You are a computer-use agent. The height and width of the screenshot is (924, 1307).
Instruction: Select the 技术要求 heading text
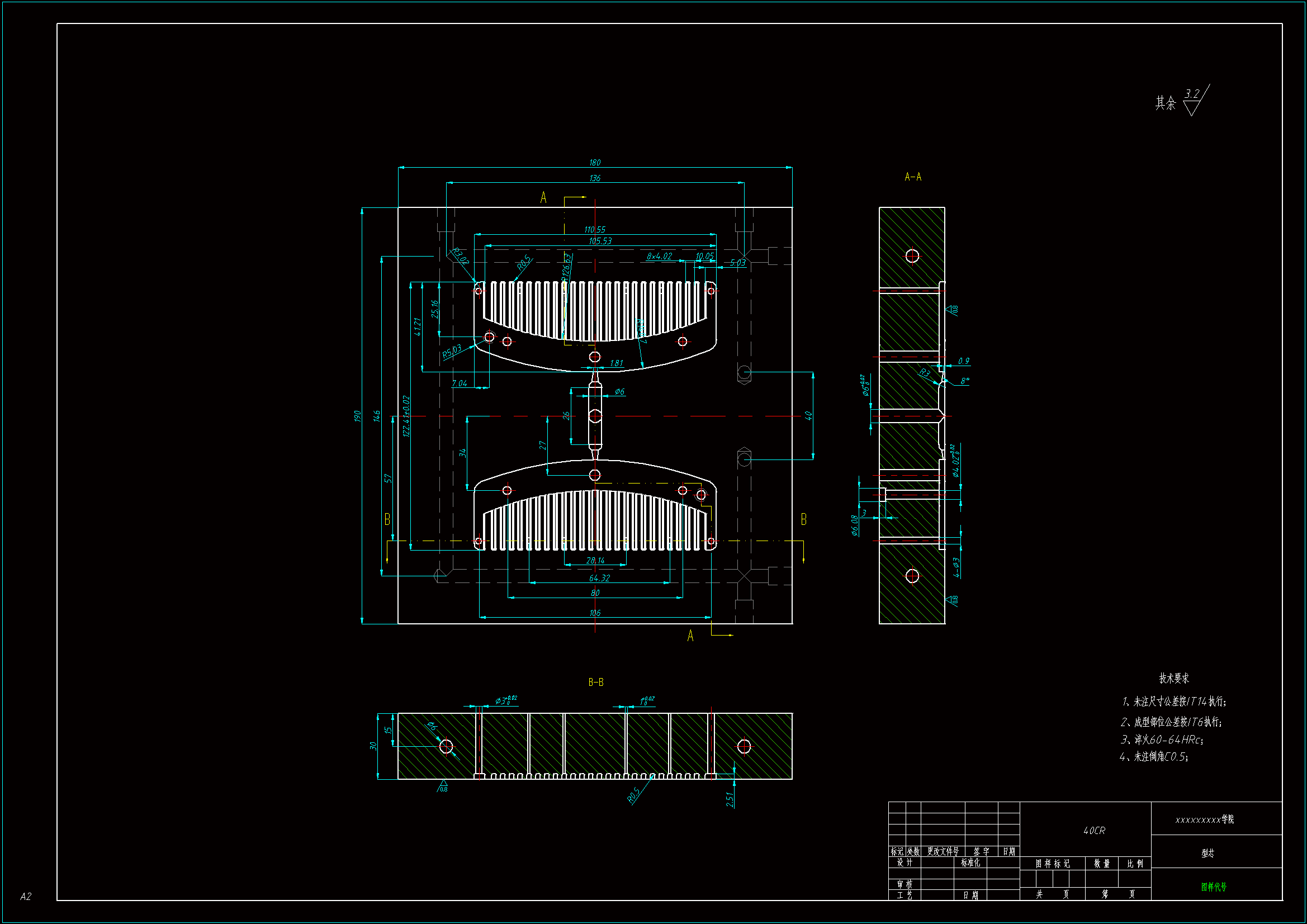(1175, 678)
